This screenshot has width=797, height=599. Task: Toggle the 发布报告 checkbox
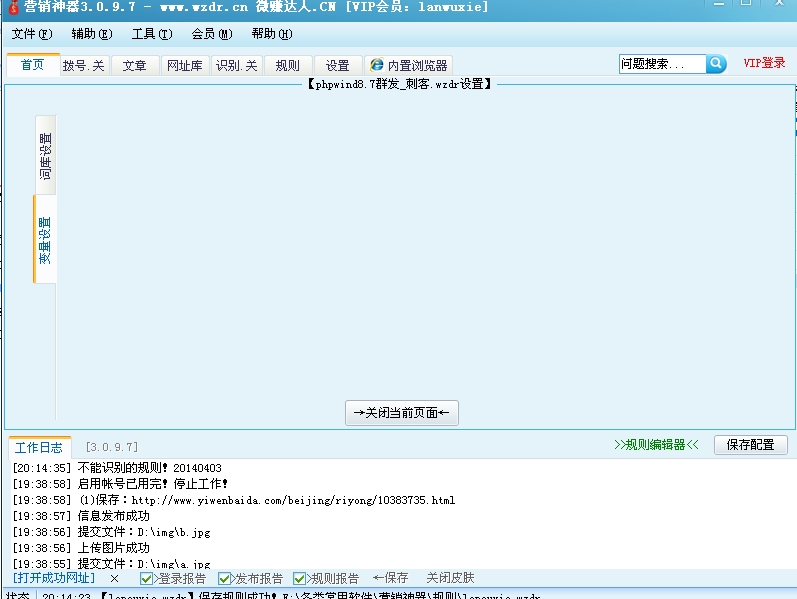[x=225, y=578]
